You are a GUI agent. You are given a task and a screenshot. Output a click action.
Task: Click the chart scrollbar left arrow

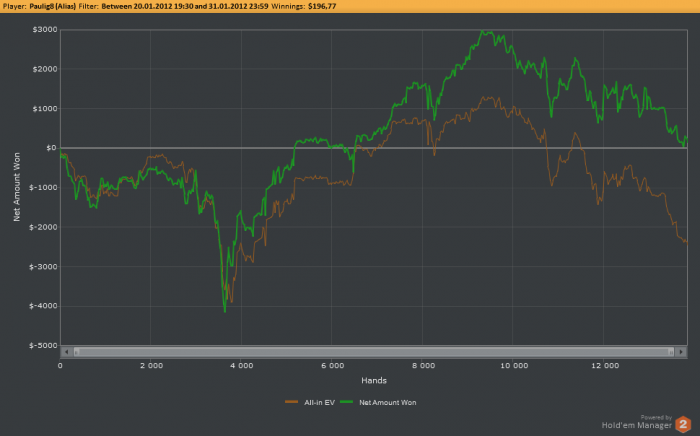tap(67, 352)
